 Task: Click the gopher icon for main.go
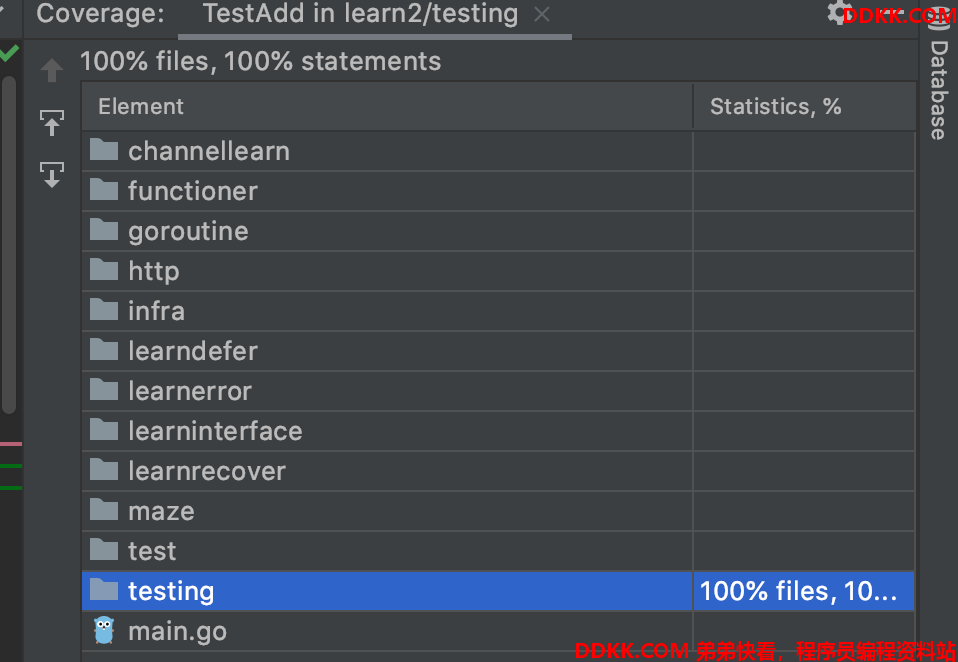pos(104,630)
